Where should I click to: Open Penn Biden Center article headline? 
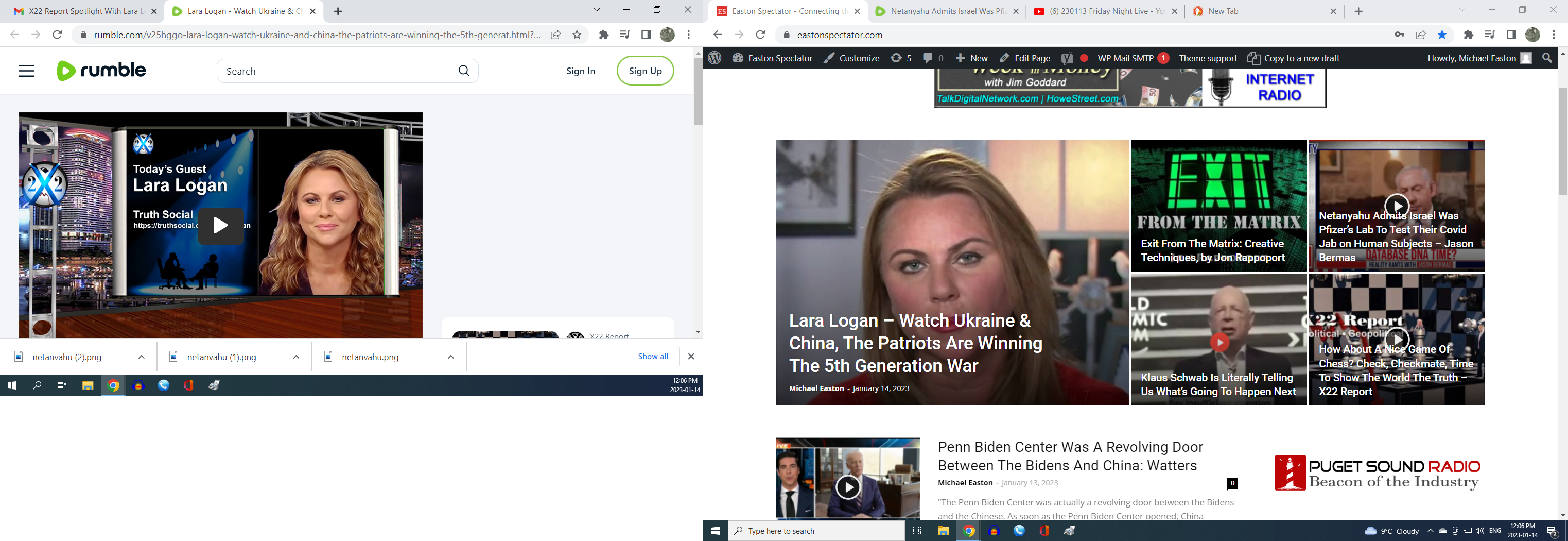coord(1070,455)
